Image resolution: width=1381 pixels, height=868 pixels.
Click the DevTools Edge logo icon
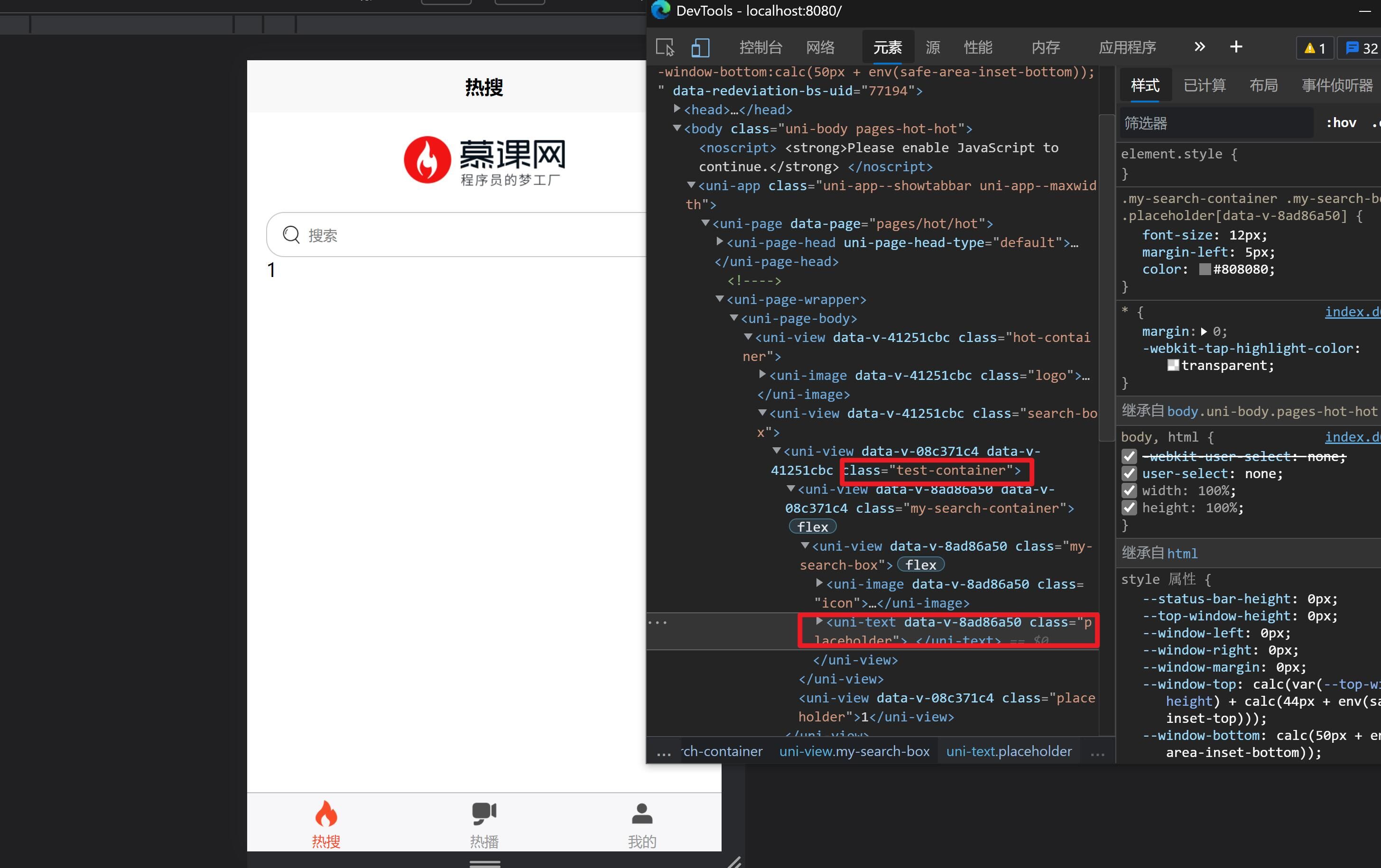[661, 10]
